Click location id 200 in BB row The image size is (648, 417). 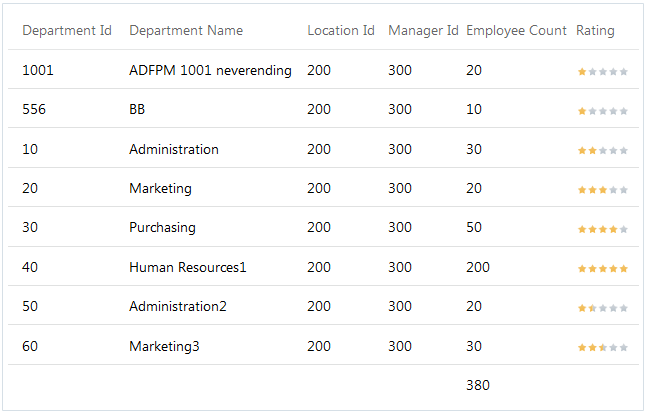click(x=319, y=110)
